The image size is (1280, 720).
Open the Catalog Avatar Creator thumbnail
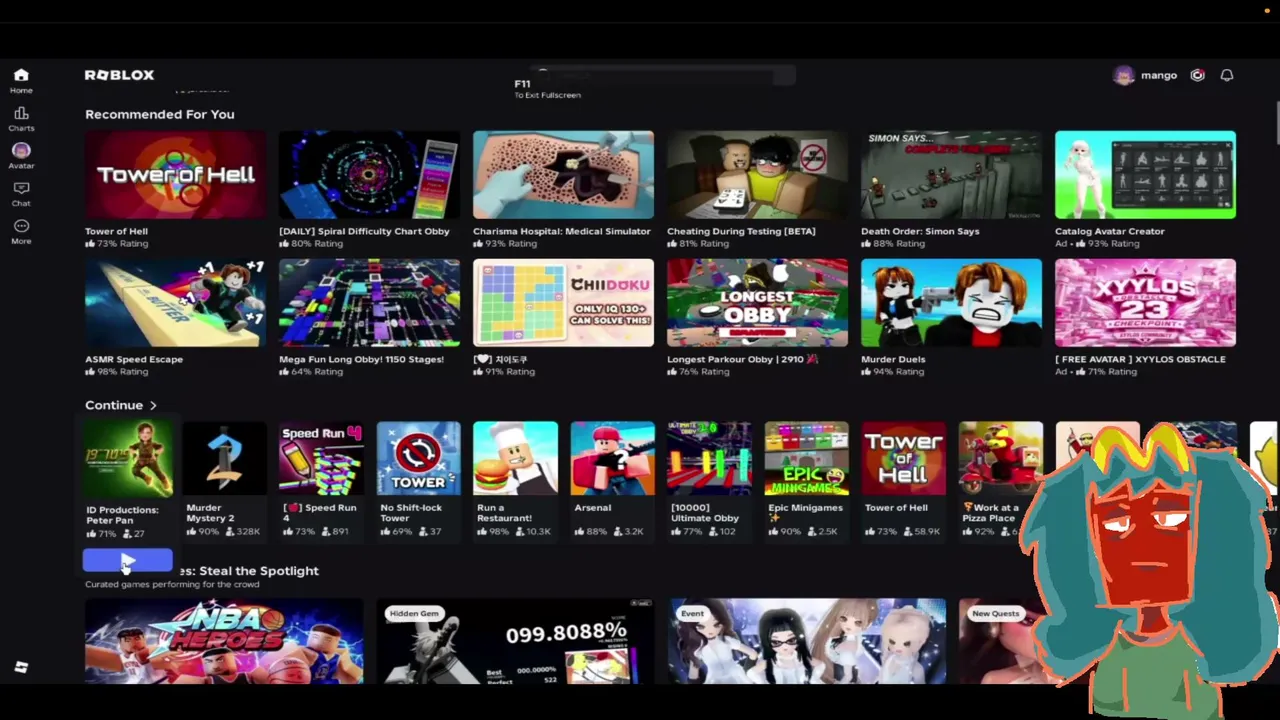(1145, 175)
